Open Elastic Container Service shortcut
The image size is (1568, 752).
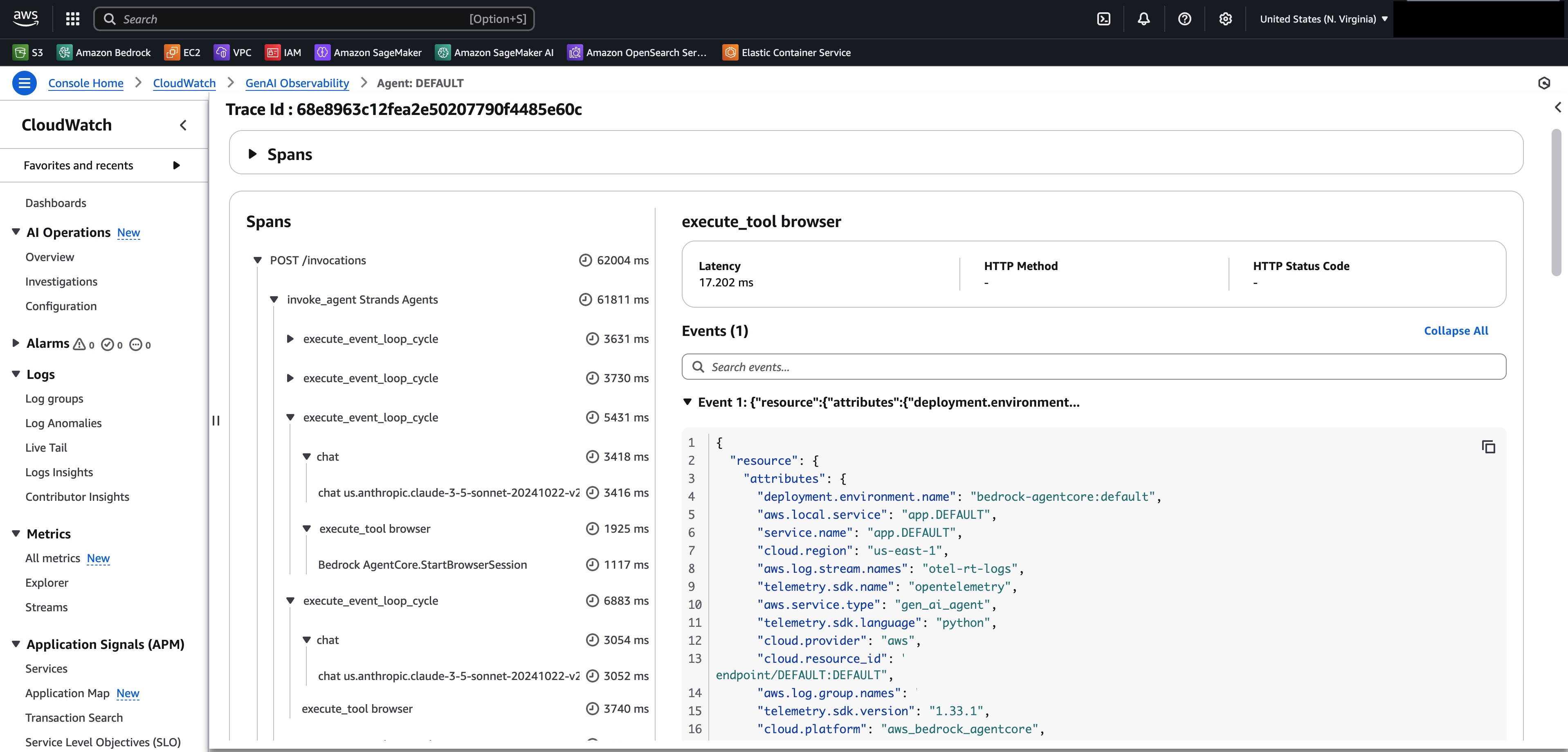[787, 52]
